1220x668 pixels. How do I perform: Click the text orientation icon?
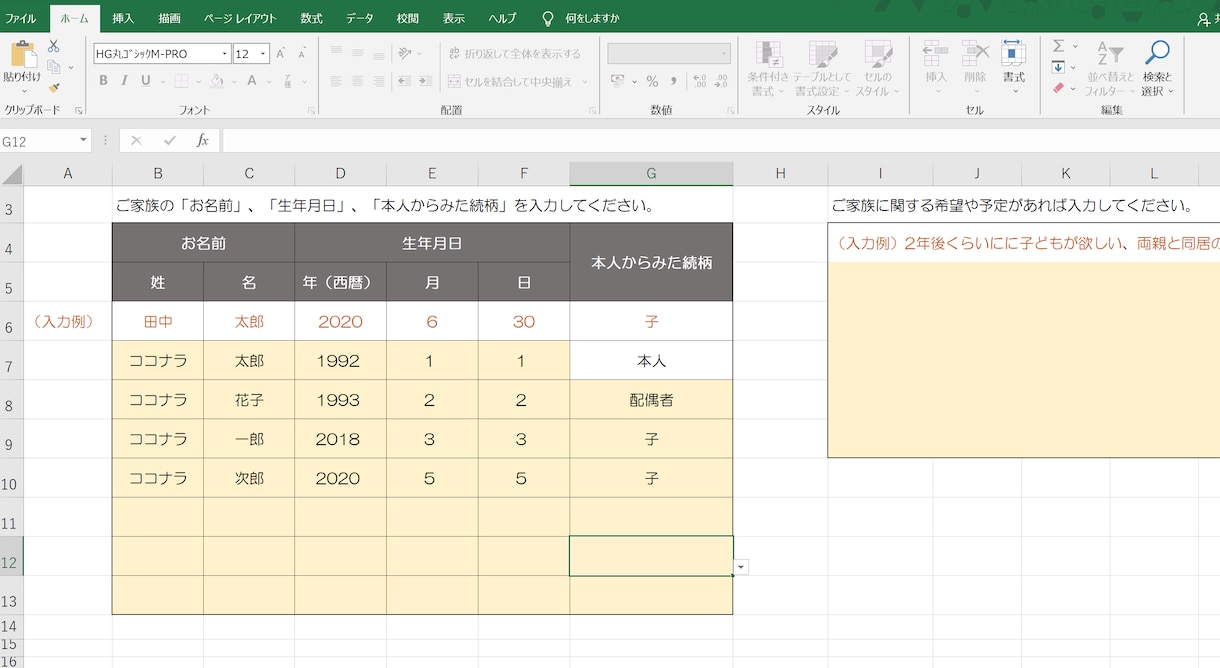click(405, 53)
